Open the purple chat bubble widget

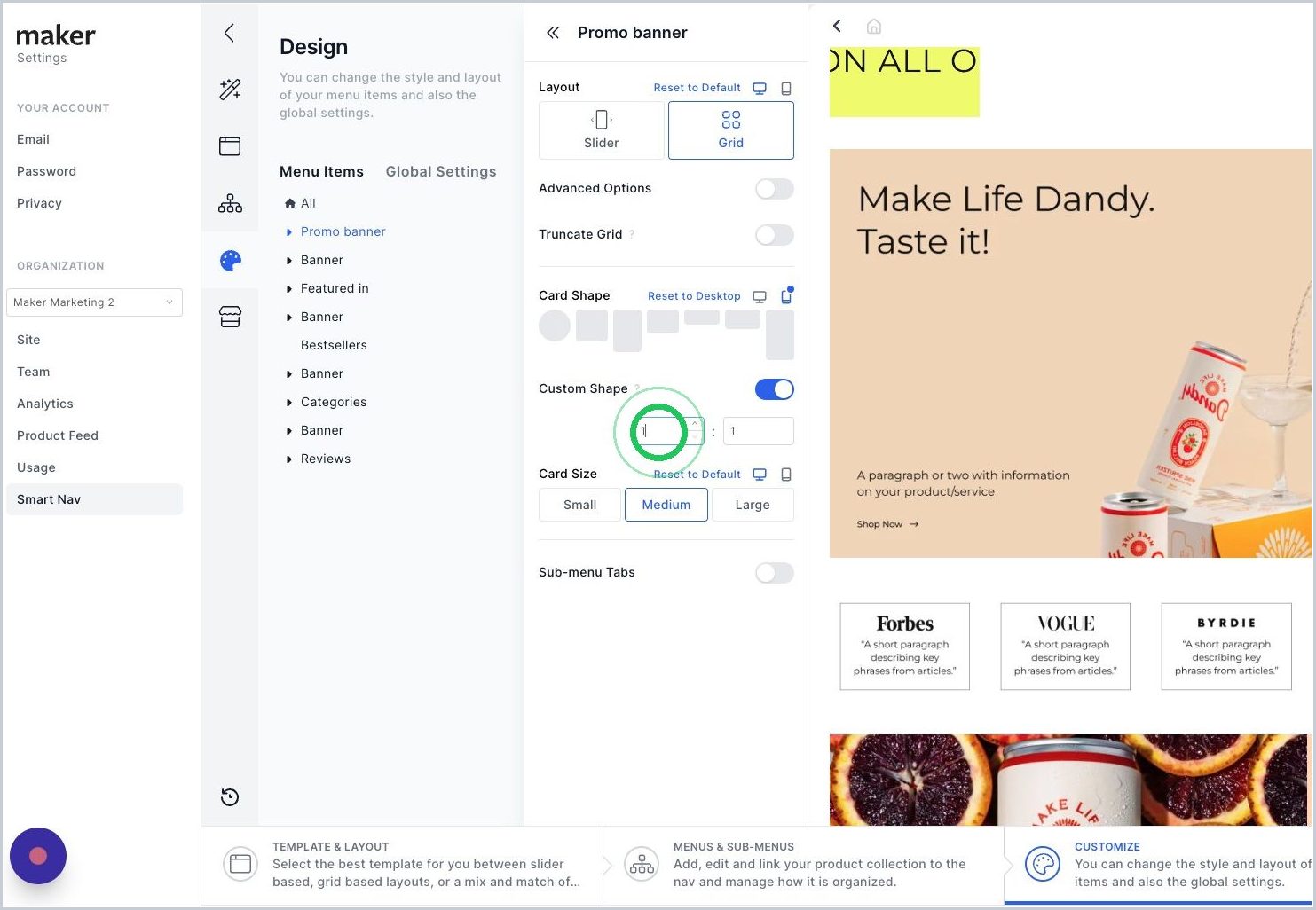point(38,856)
